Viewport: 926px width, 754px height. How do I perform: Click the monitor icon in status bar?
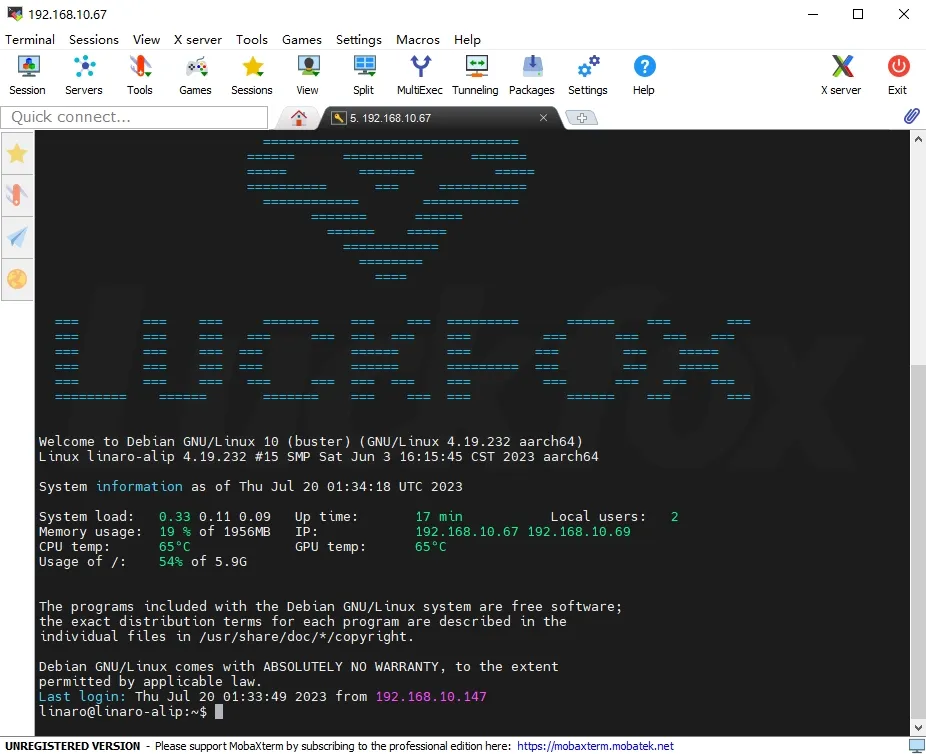[917, 746]
